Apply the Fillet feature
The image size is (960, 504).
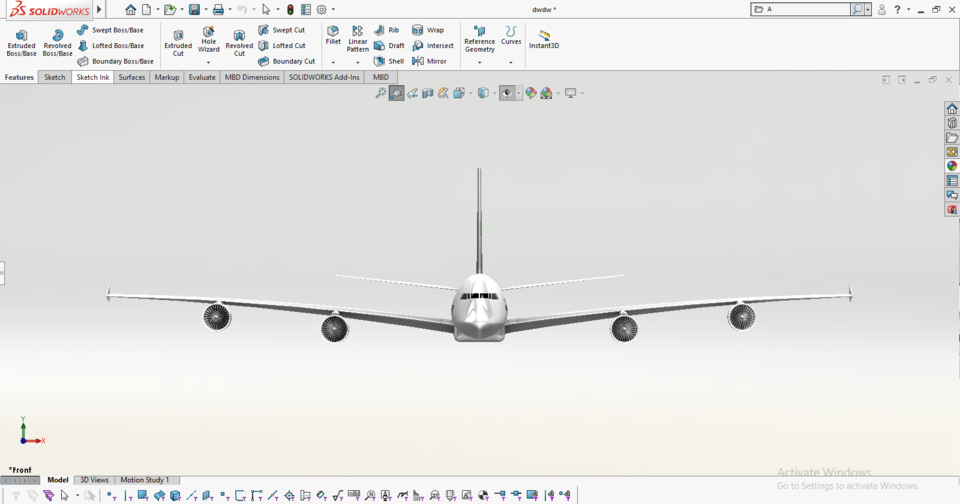pos(333,36)
